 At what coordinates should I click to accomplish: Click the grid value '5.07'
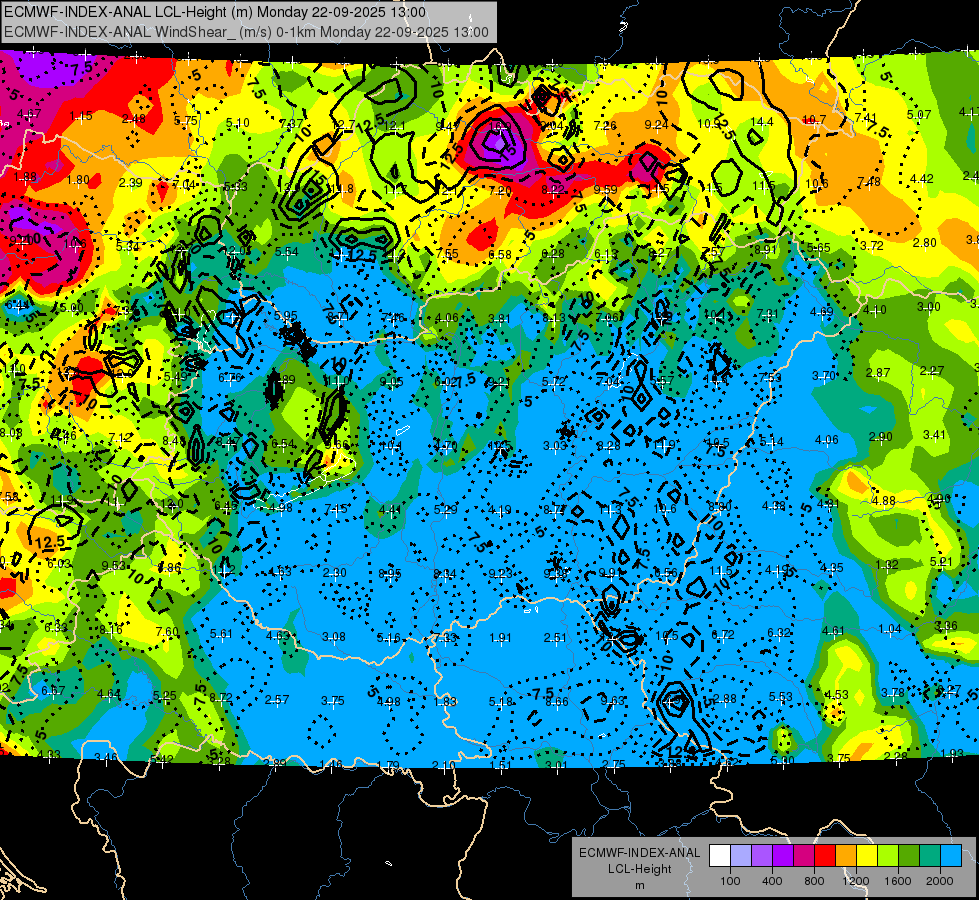click(x=919, y=114)
